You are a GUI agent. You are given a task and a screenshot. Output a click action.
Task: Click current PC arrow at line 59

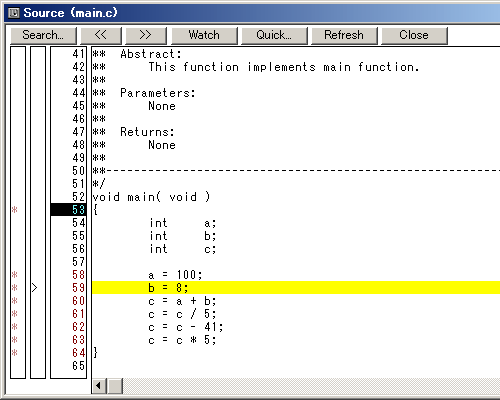tap(35, 288)
